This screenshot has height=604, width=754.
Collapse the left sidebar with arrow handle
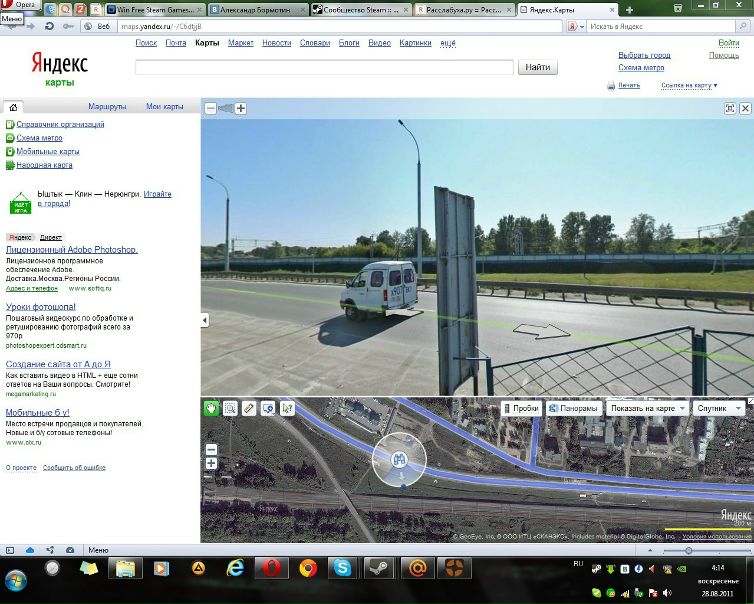coord(205,320)
